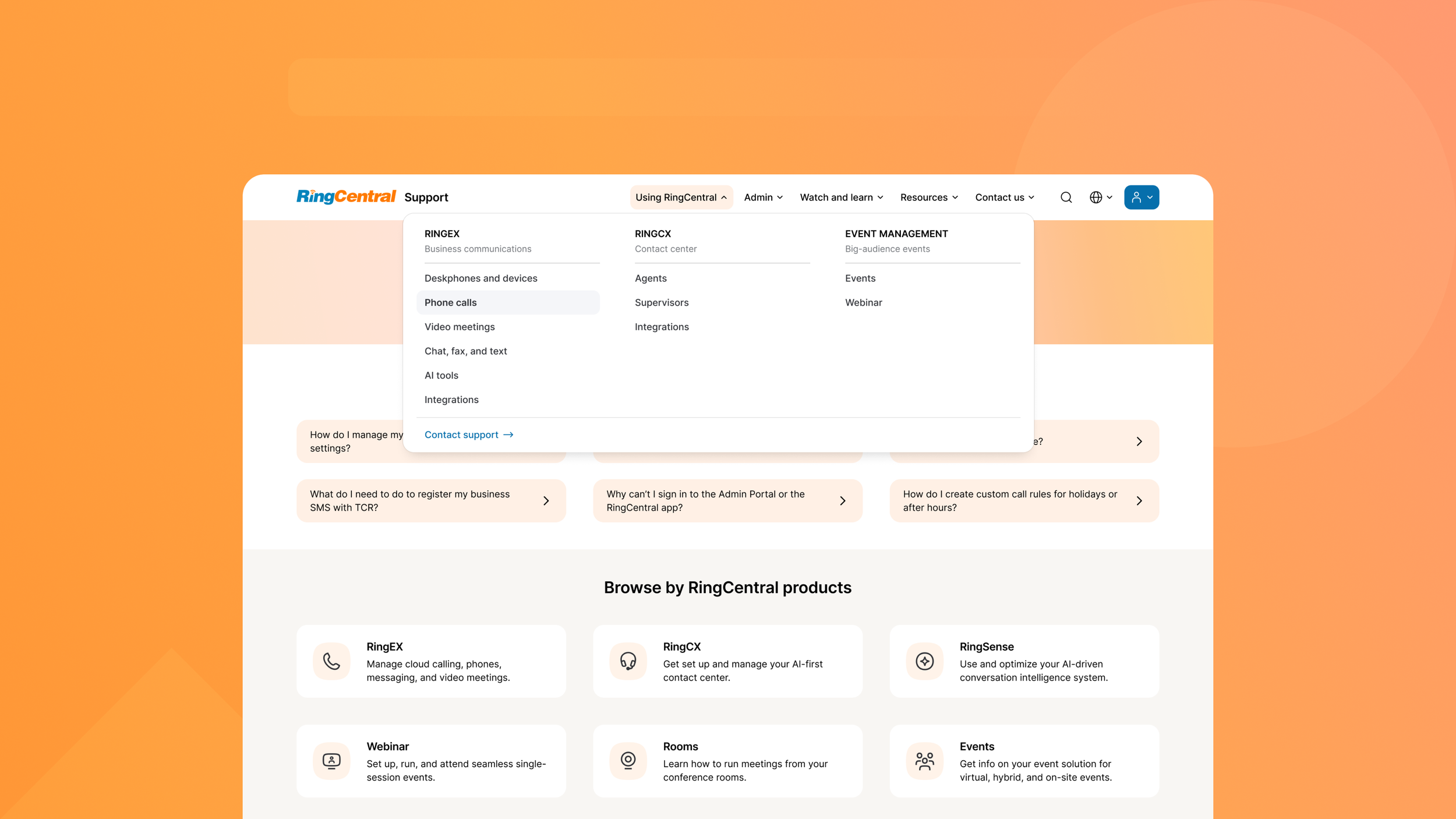1456x819 pixels.
Task: Open the business SMS TCR registration FAQ
Action: pos(431,500)
